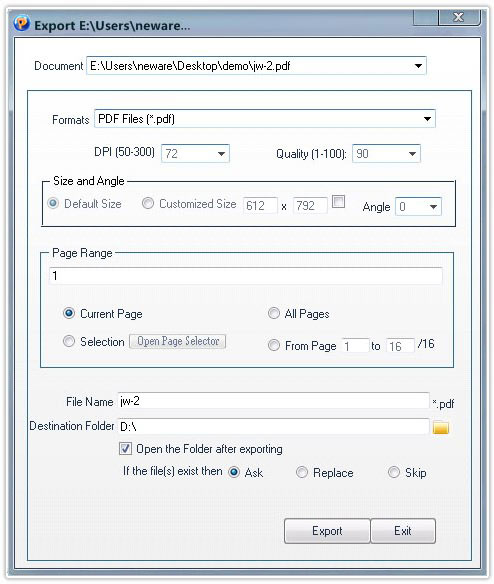This screenshot has width=494, height=584.
Task: Toggle checkbox next to the 792 height field
Action: [338, 202]
